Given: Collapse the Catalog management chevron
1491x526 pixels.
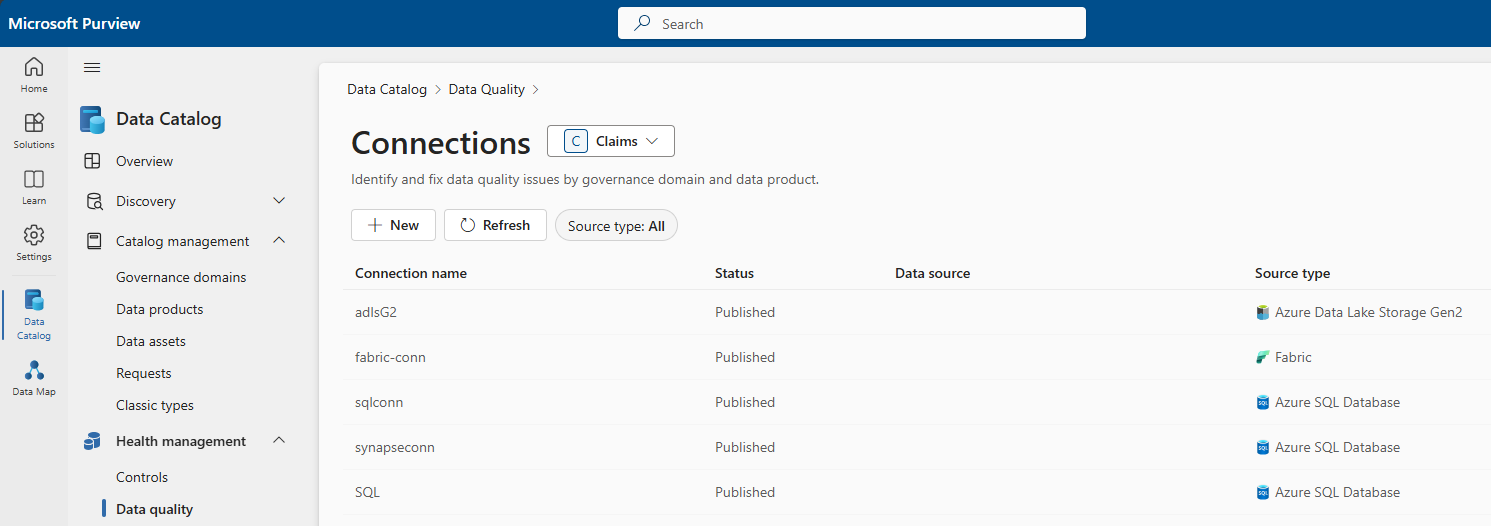Looking at the screenshot, I should pos(280,241).
